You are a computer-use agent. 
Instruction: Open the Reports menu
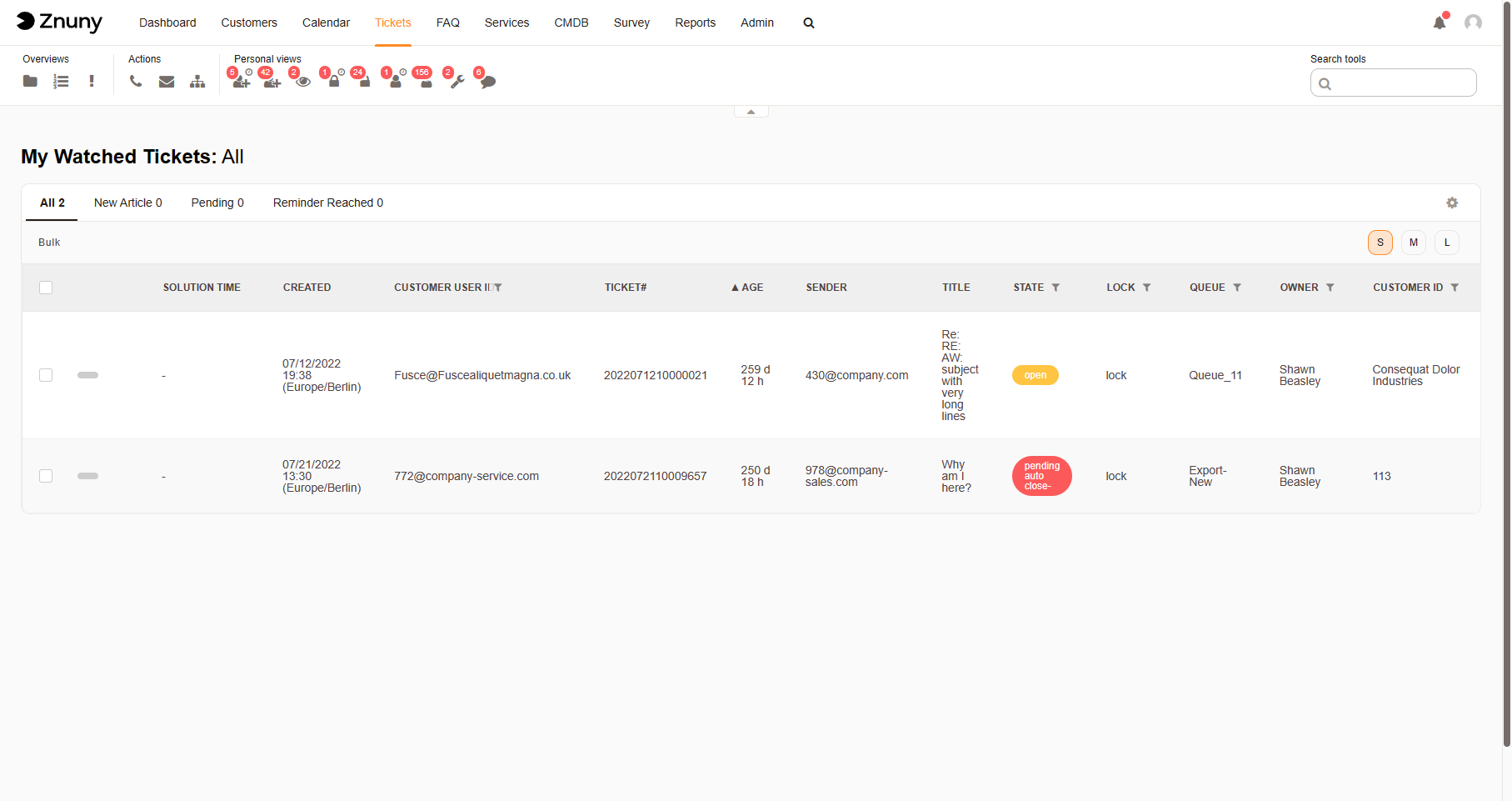tap(695, 23)
